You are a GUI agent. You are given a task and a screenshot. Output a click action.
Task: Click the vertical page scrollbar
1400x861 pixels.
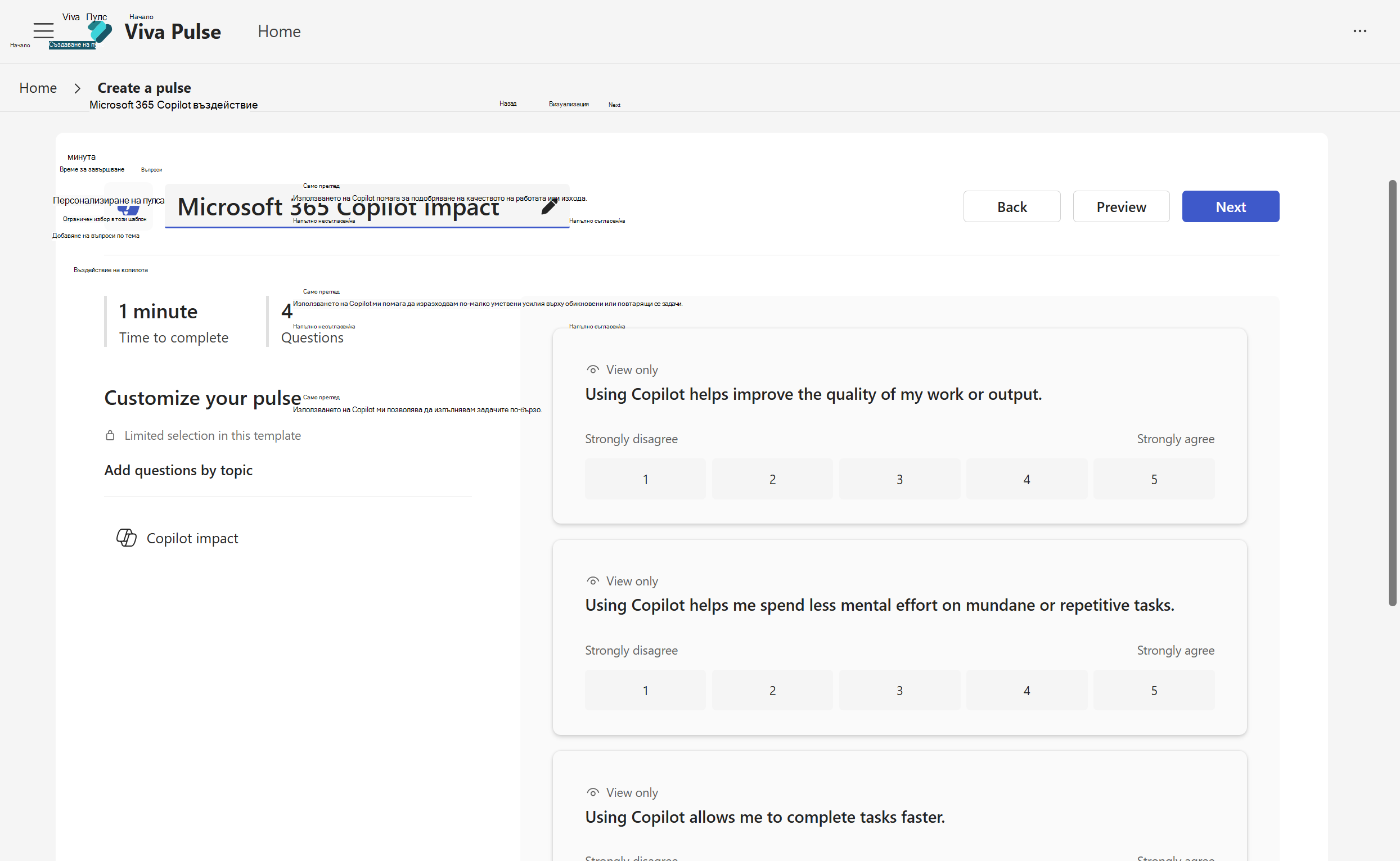(x=1392, y=393)
